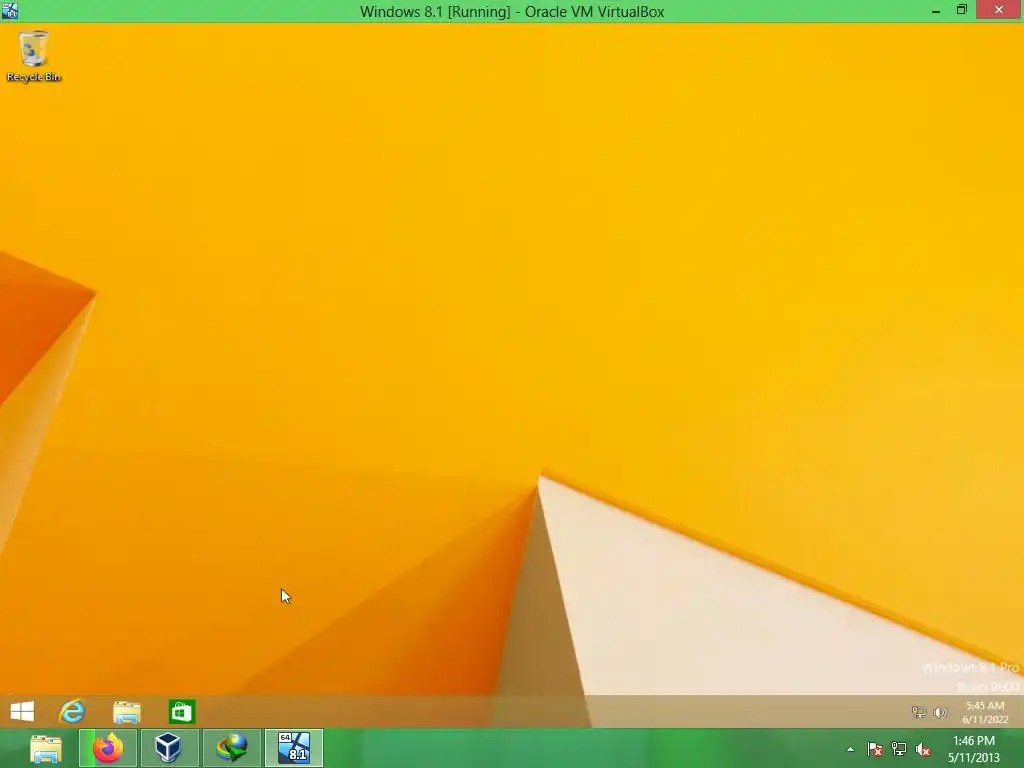Open File Explorer in guest taskbar
This screenshot has width=1024, height=768.
(127, 712)
